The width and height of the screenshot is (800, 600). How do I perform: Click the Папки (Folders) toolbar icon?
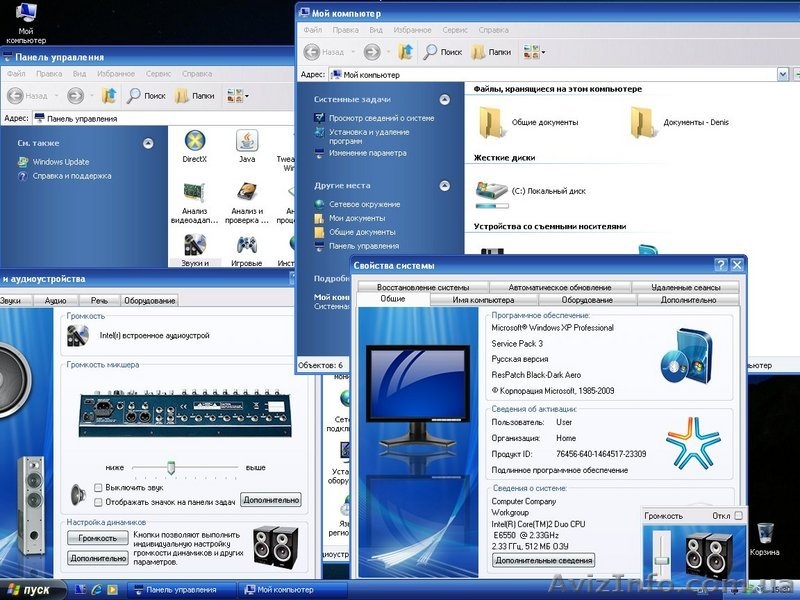(x=489, y=52)
